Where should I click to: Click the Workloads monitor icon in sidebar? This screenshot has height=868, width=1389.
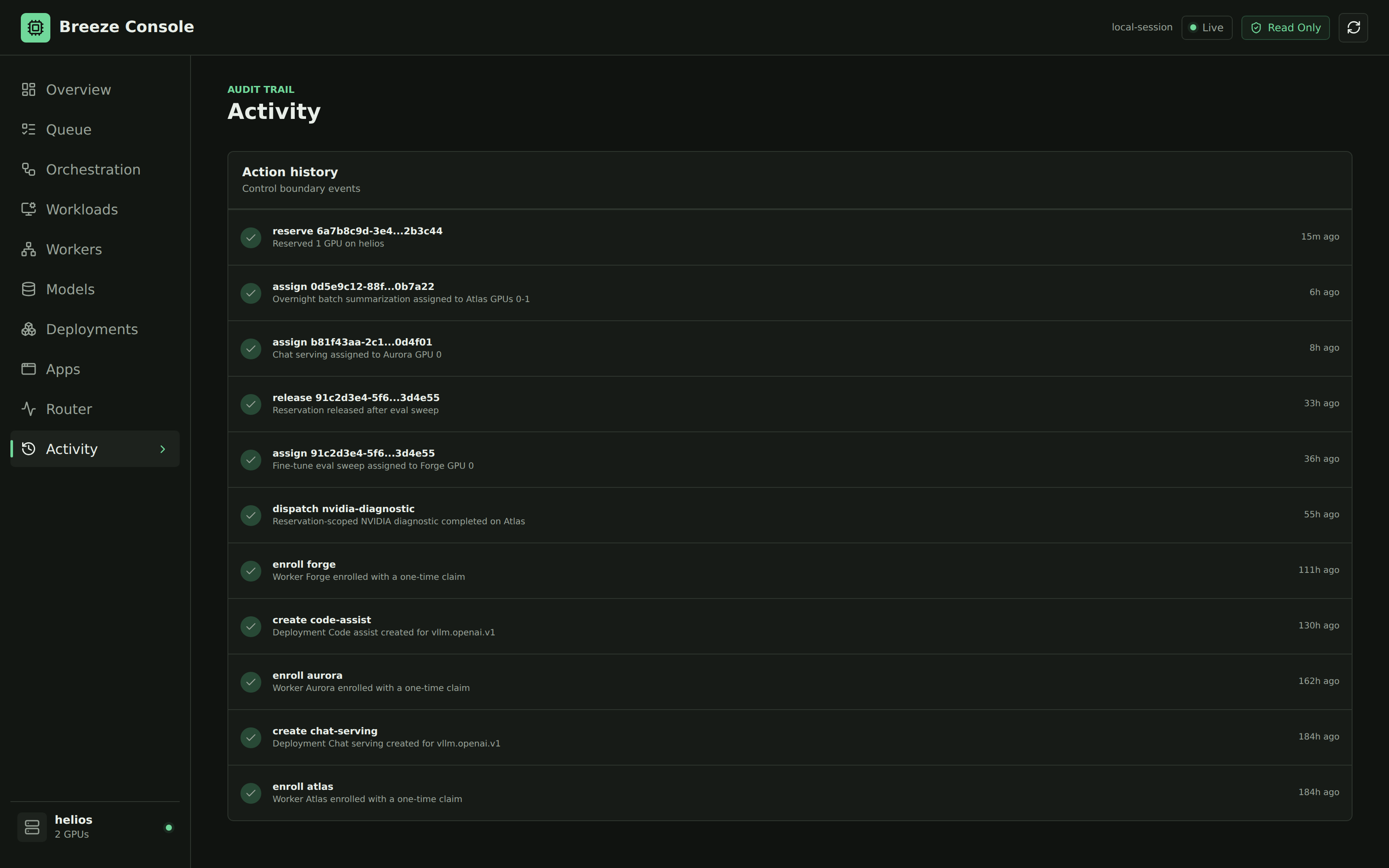pos(29,210)
